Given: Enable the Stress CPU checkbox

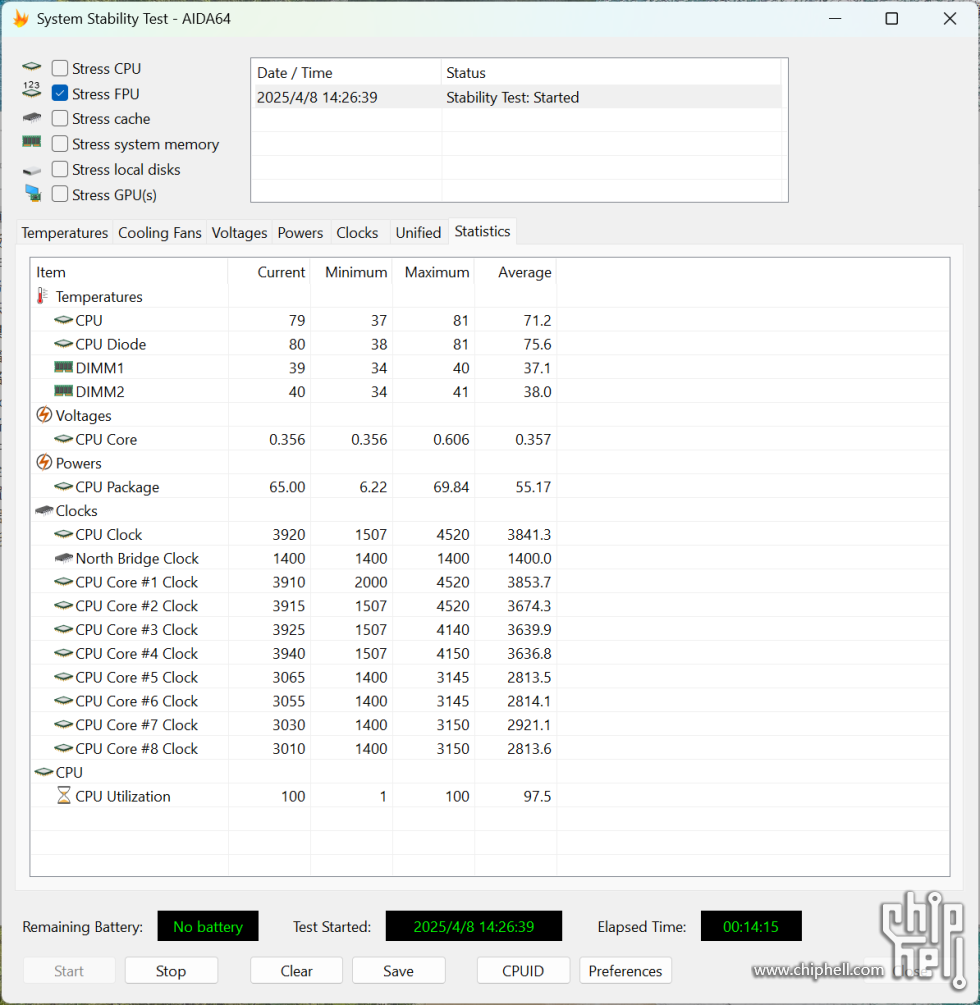Looking at the screenshot, I should pyautogui.click(x=60, y=68).
